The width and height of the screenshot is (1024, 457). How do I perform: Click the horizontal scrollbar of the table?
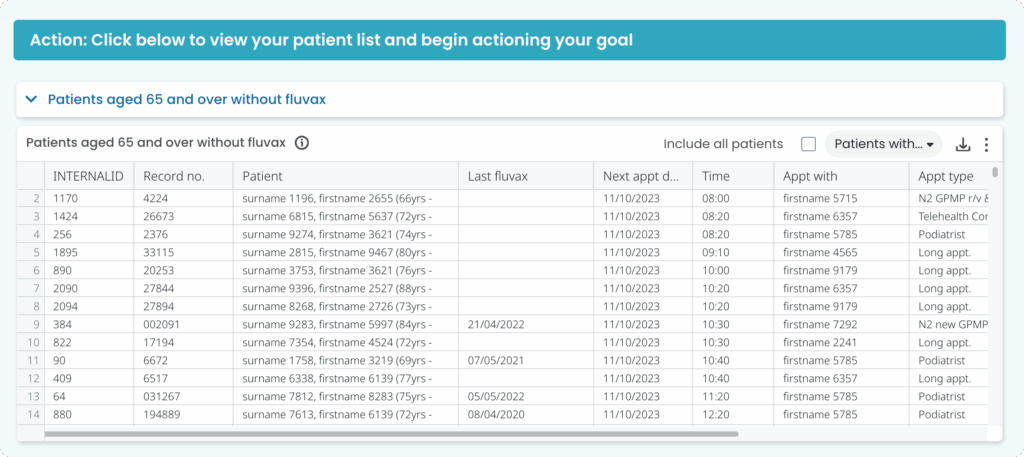[391, 433]
